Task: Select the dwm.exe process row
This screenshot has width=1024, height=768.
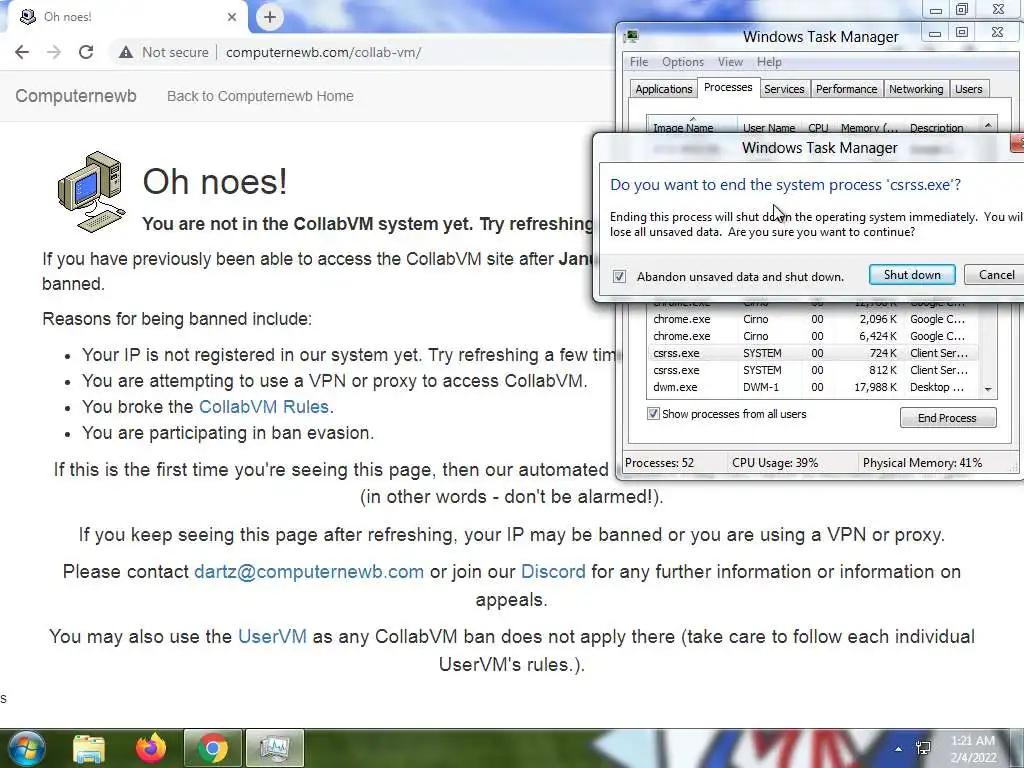Action: click(813, 387)
